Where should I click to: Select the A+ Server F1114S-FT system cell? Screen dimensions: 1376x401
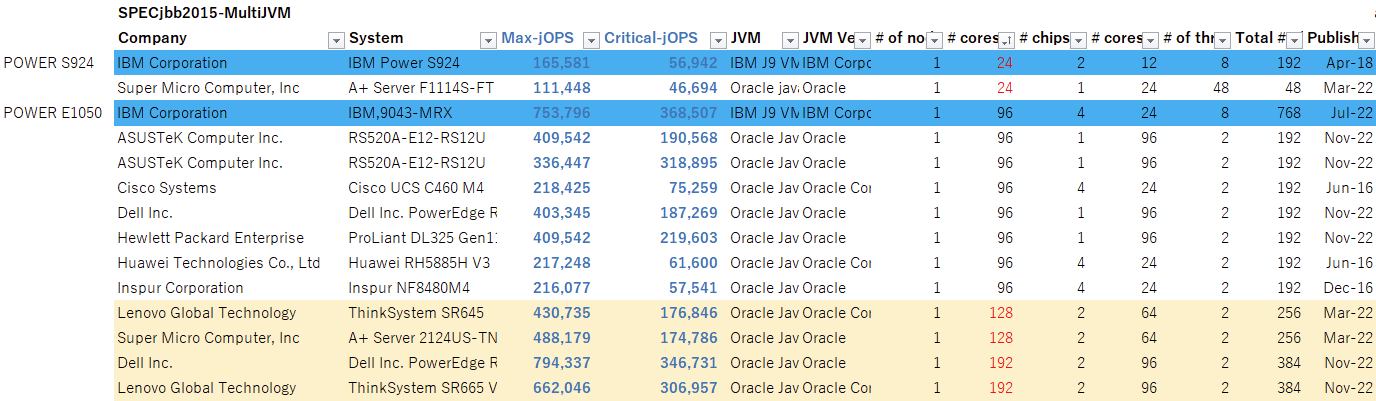point(421,88)
